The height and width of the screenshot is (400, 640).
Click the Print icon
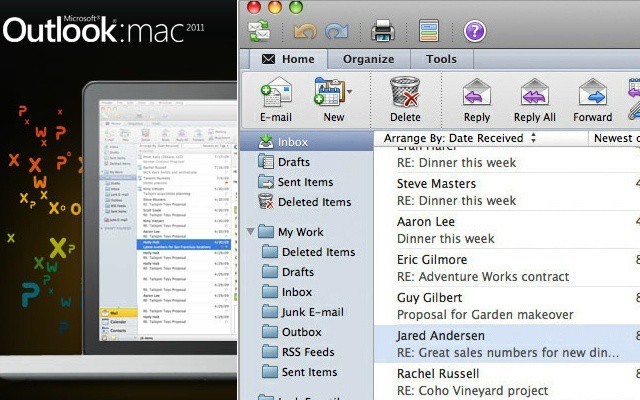click(x=383, y=31)
